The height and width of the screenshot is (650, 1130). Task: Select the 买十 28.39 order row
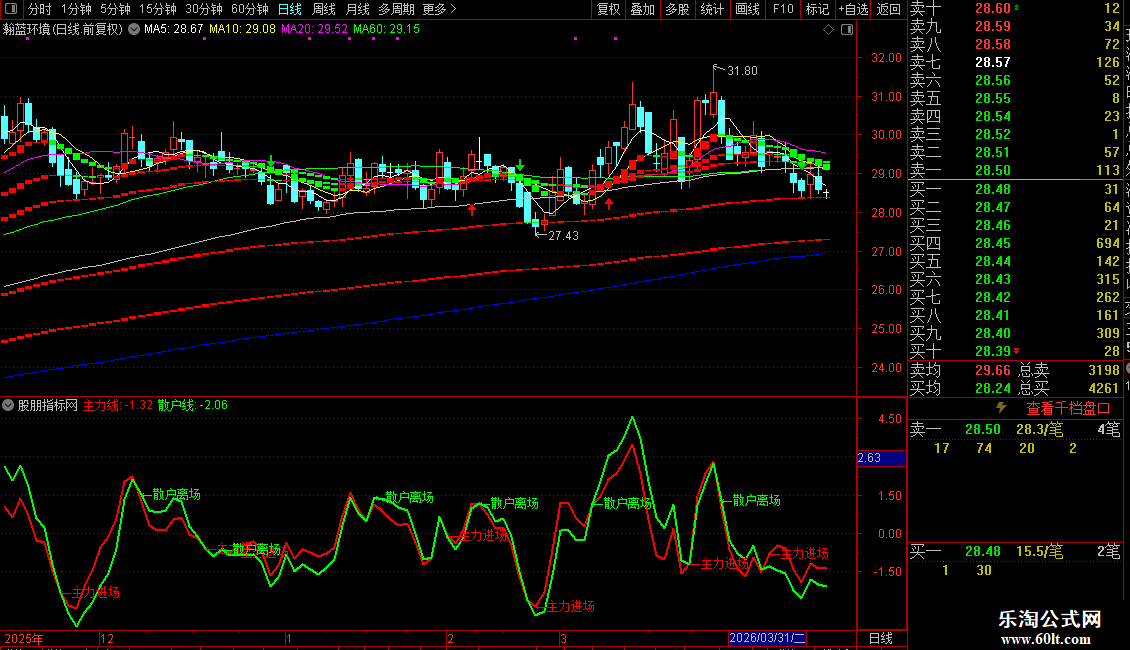click(x=1015, y=352)
